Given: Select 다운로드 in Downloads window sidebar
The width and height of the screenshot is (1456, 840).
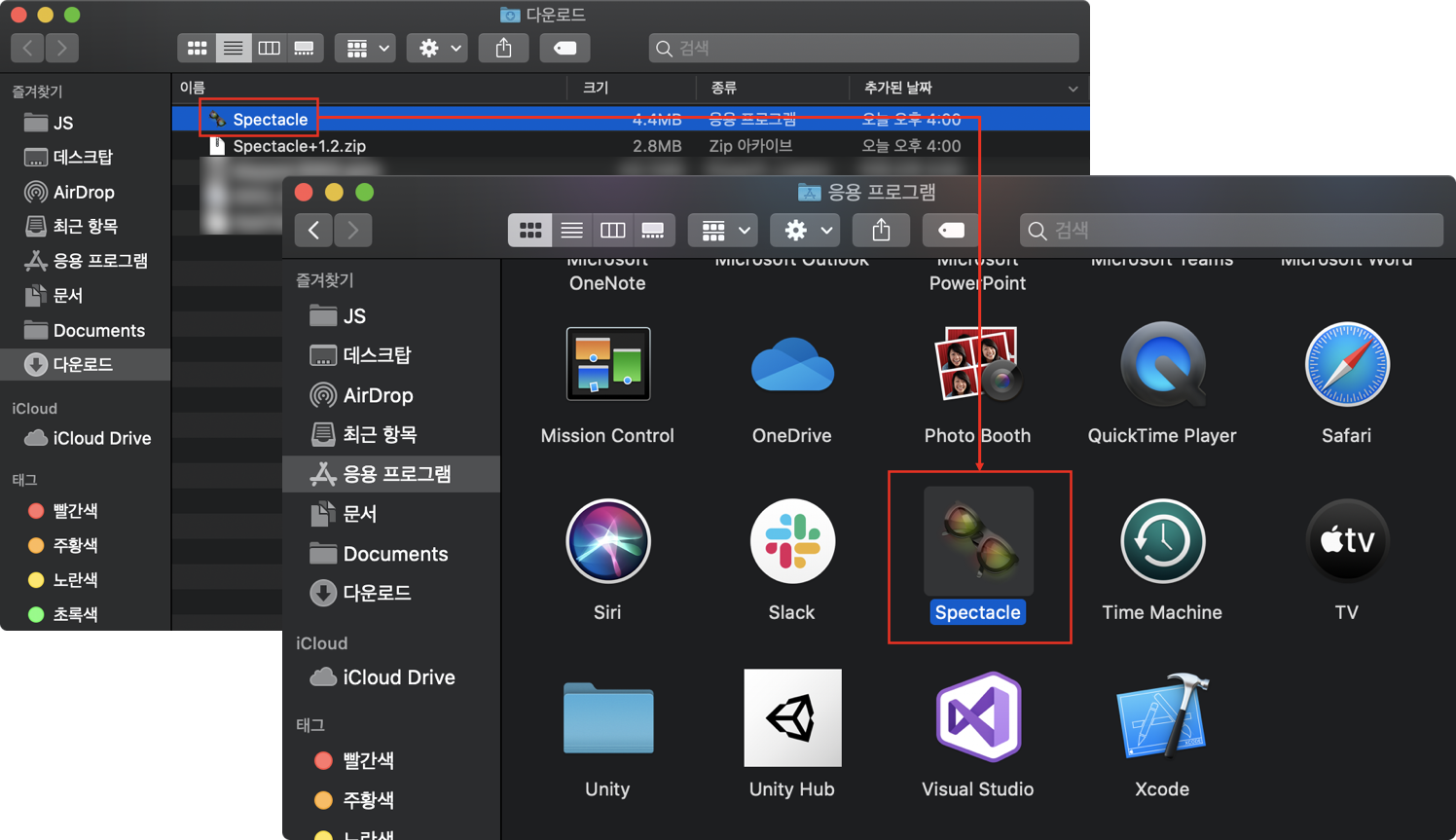Looking at the screenshot, I should click(x=86, y=364).
